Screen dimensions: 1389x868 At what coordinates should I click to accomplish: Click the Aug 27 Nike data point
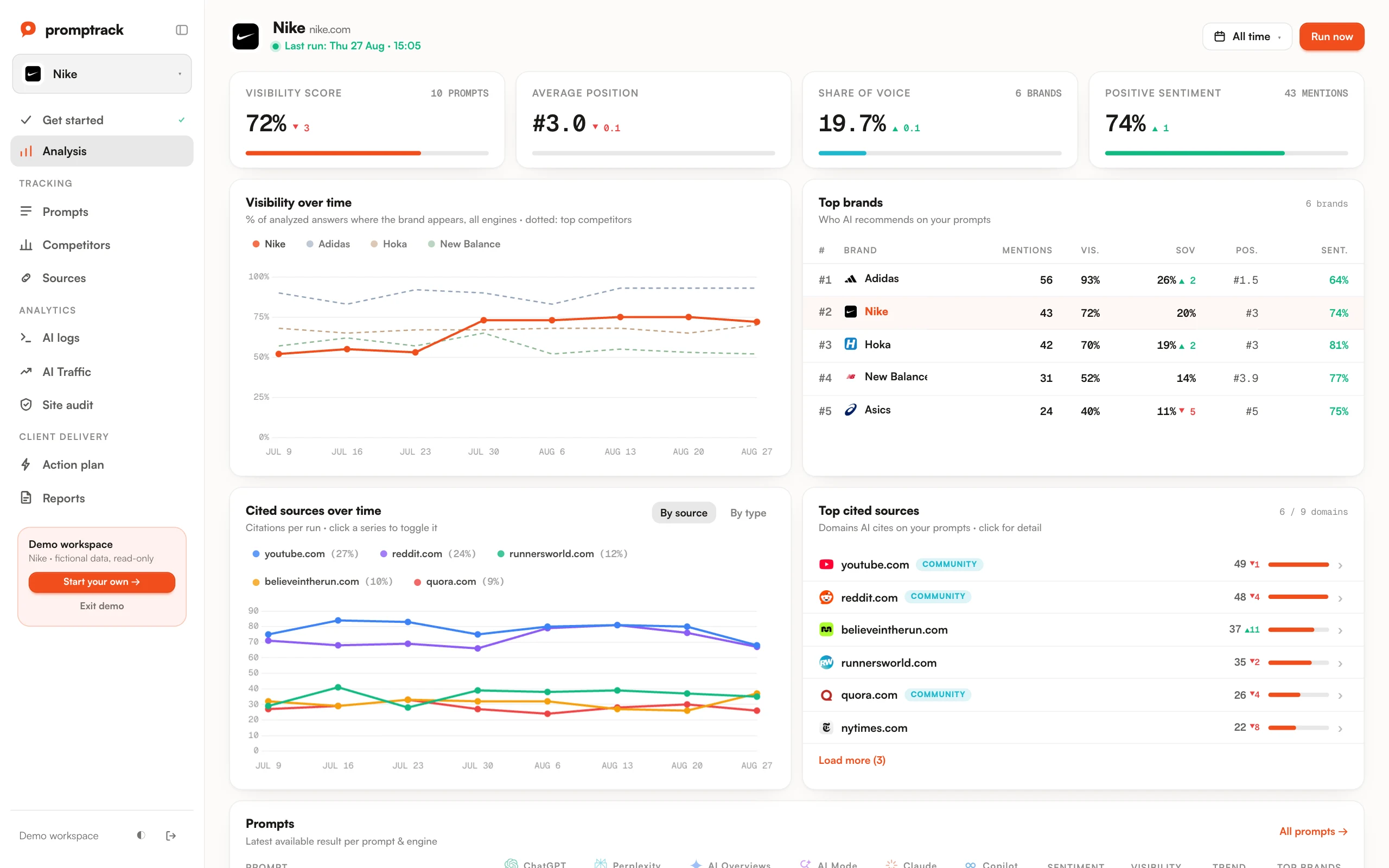click(x=756, y=322)
